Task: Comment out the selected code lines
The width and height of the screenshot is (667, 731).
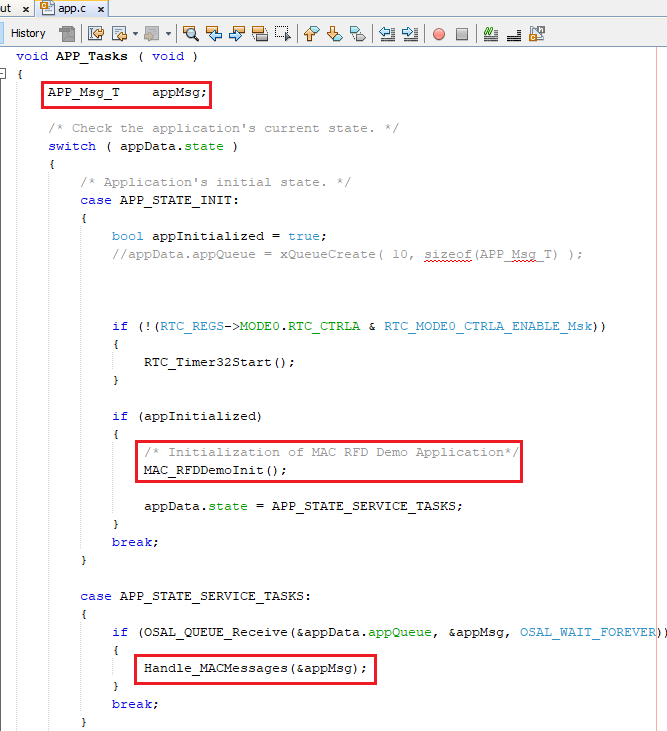Action: (491, 33)
